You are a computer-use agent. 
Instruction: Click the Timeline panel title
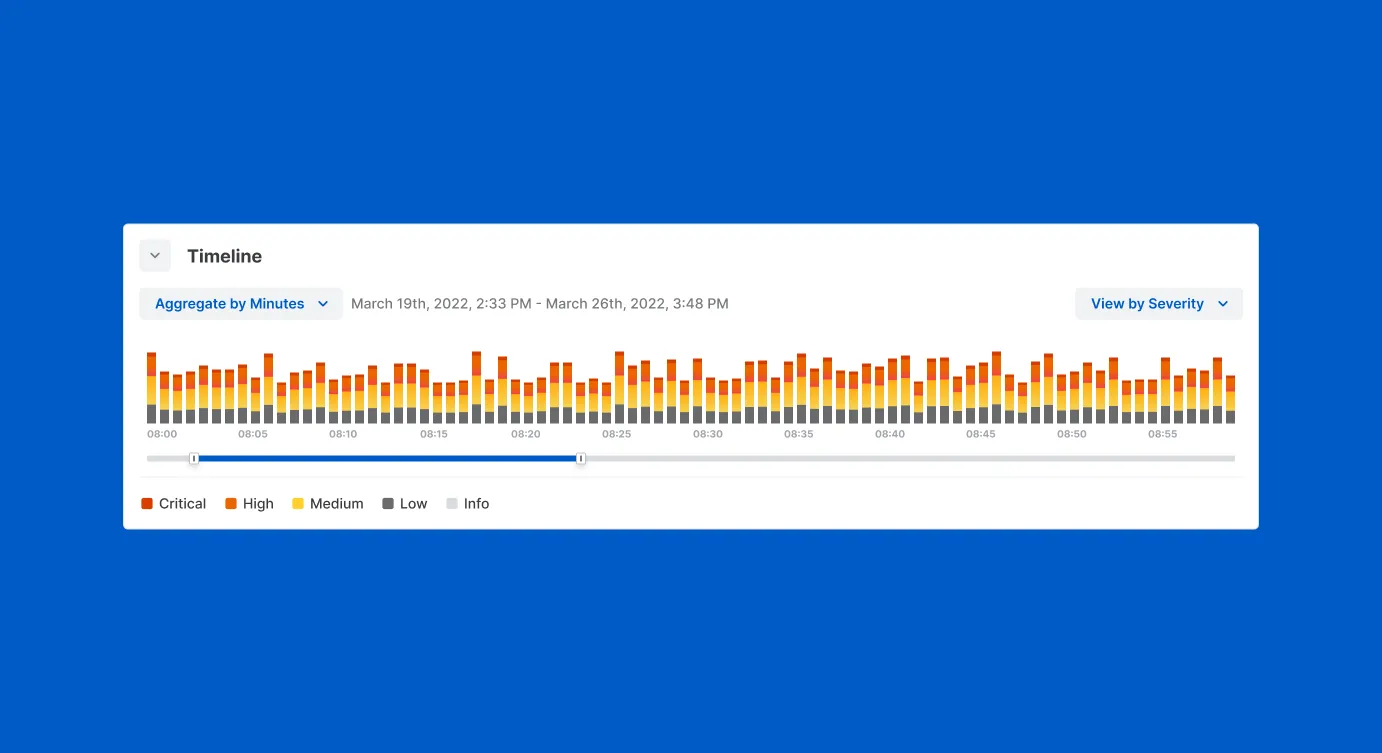(224, 256)
